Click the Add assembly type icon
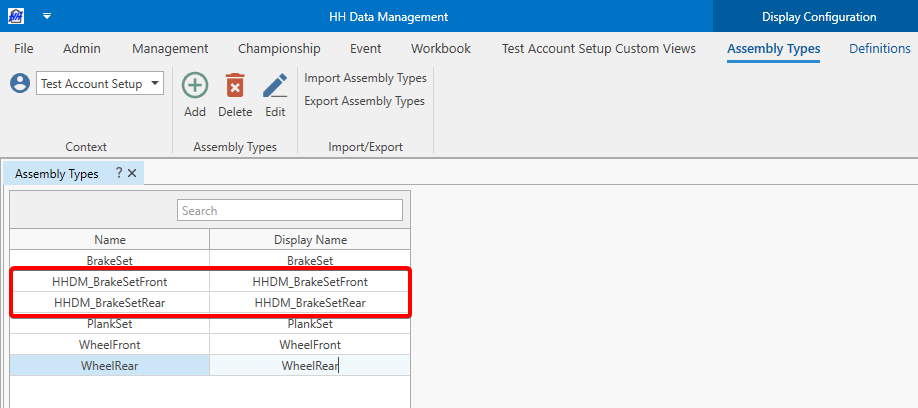The image size is (918, 408). pyautogui.click(x=195, y=86)
